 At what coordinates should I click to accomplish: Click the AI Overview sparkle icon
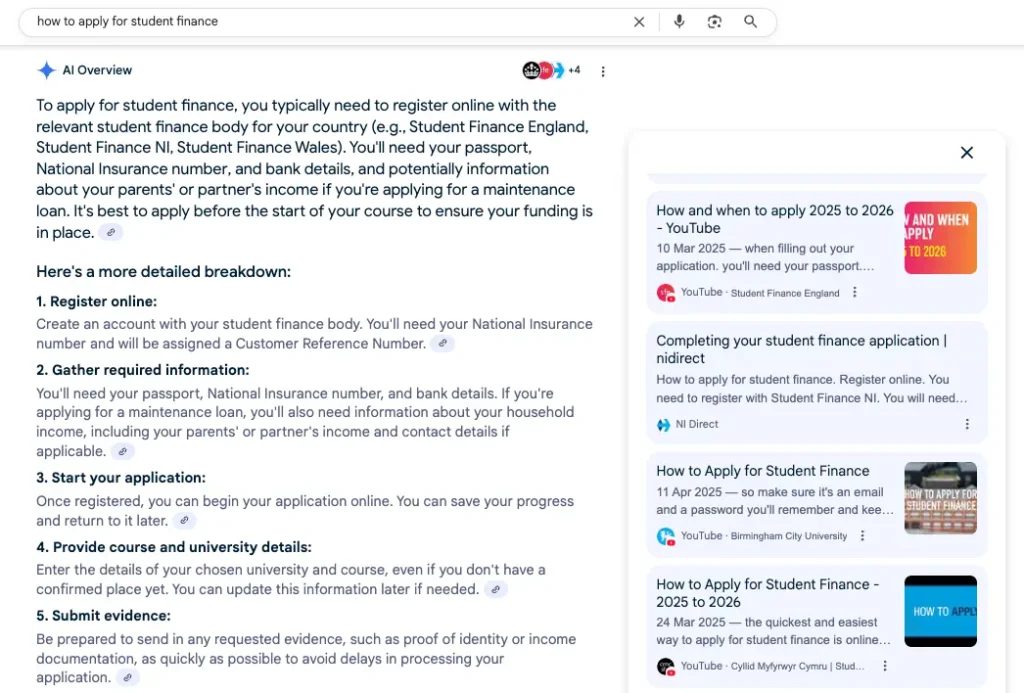point(46,70)
